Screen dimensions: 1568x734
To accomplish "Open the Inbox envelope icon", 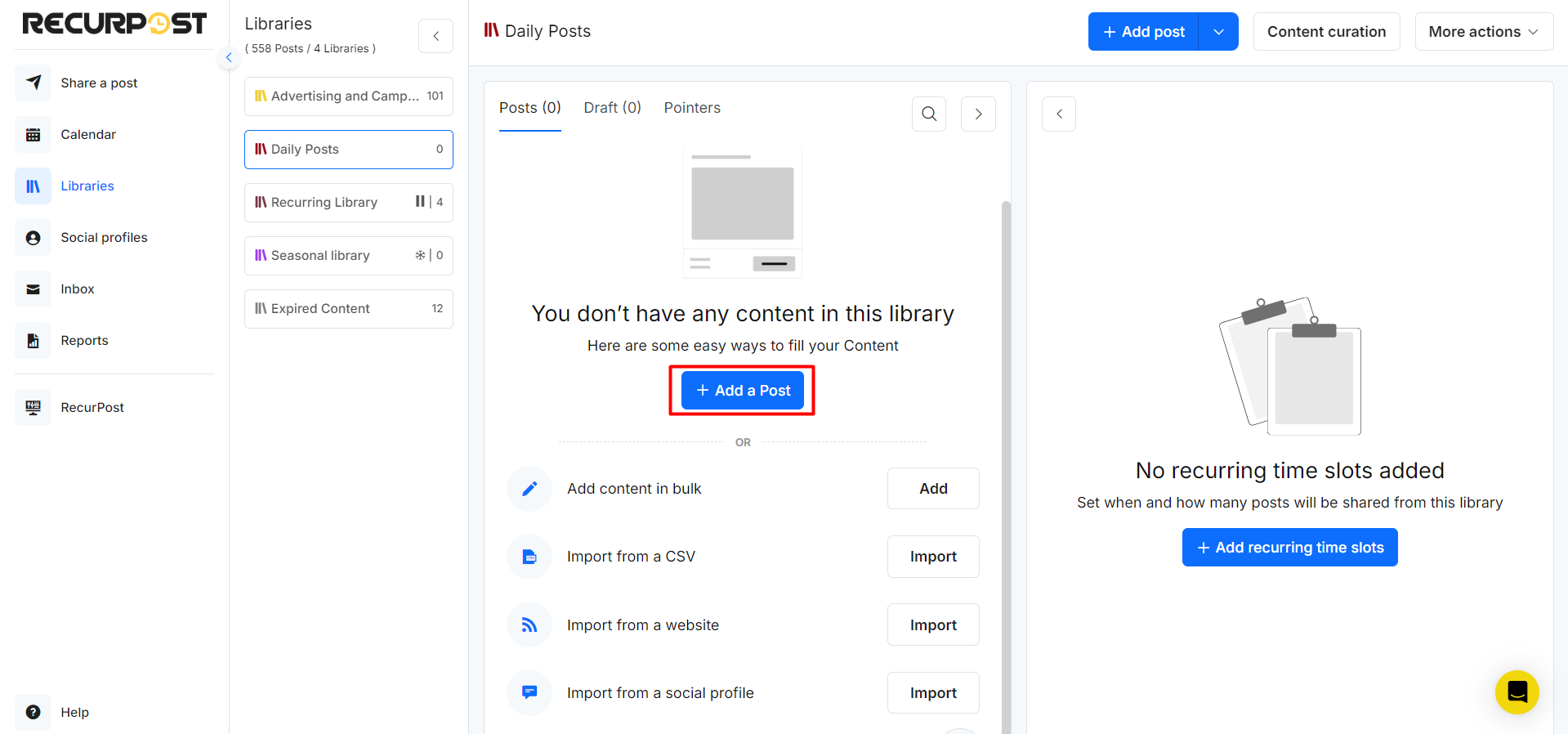I will [33, 289].
